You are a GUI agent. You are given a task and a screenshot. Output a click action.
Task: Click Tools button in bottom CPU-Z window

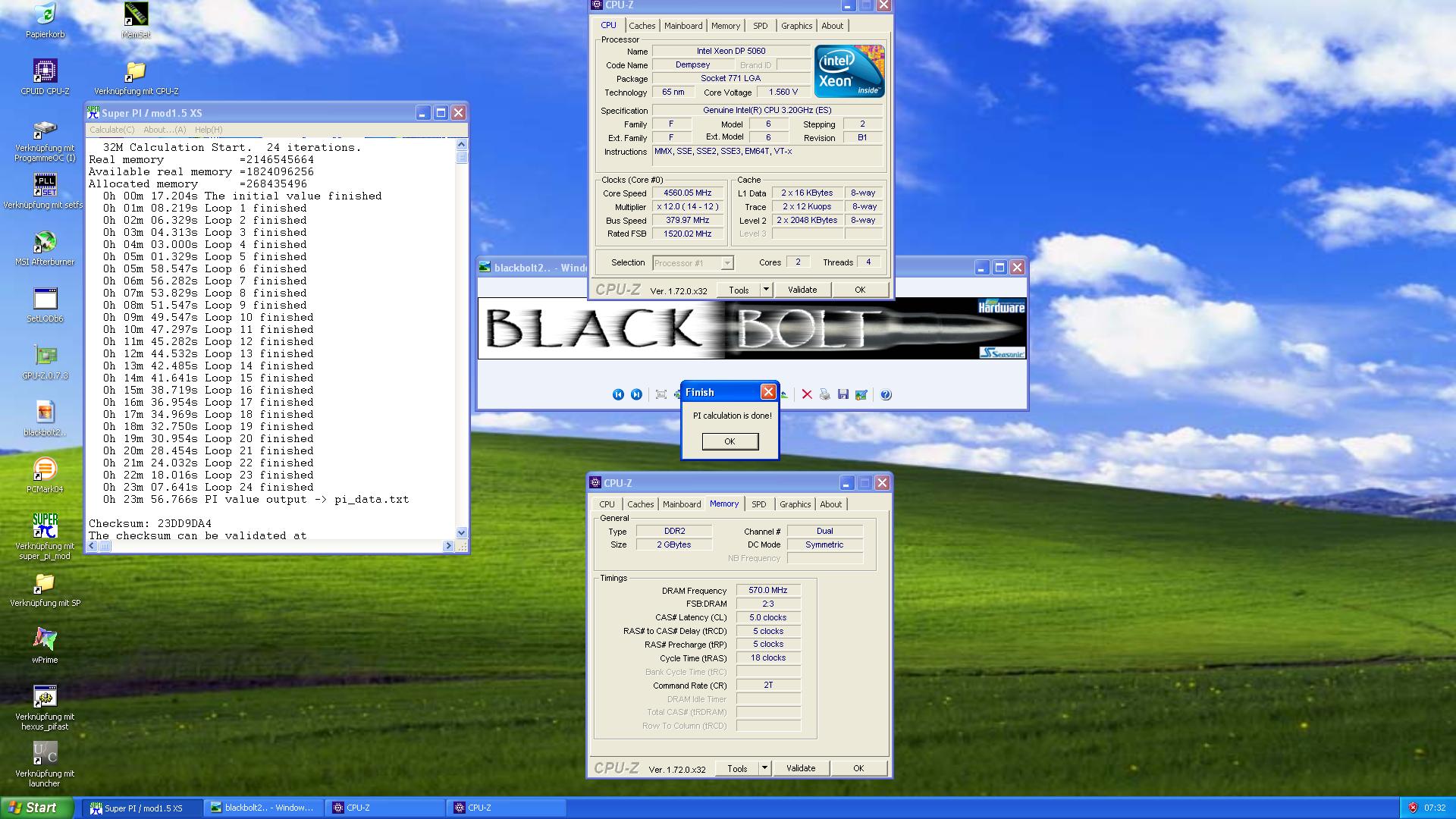[x=737, y=768]
